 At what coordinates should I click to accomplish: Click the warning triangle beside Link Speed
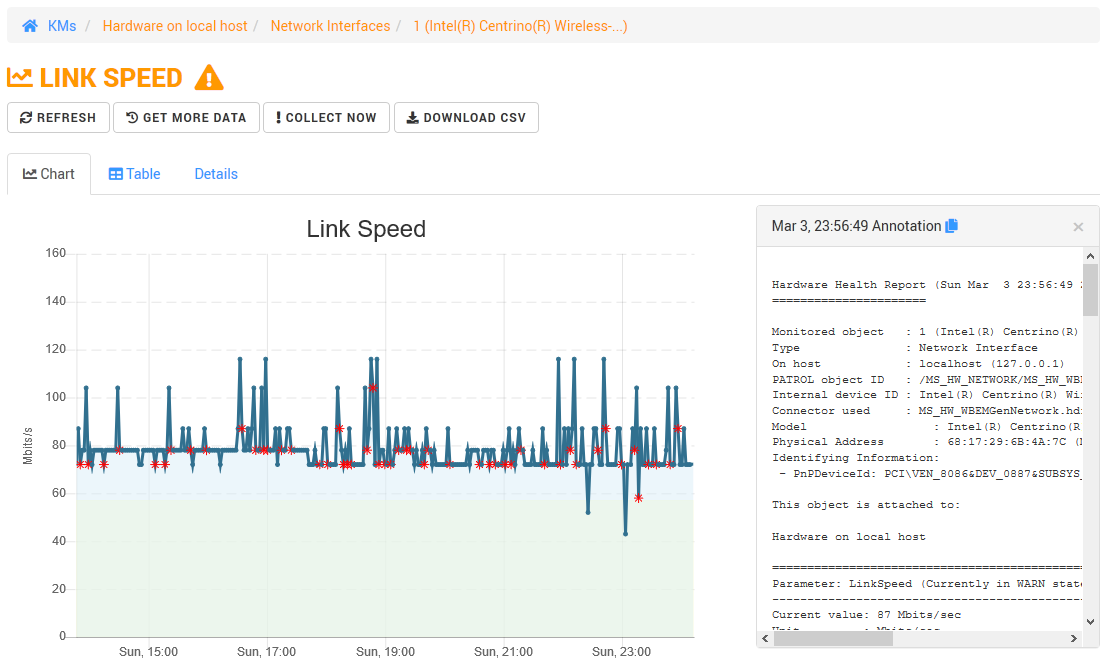(209, 78)
